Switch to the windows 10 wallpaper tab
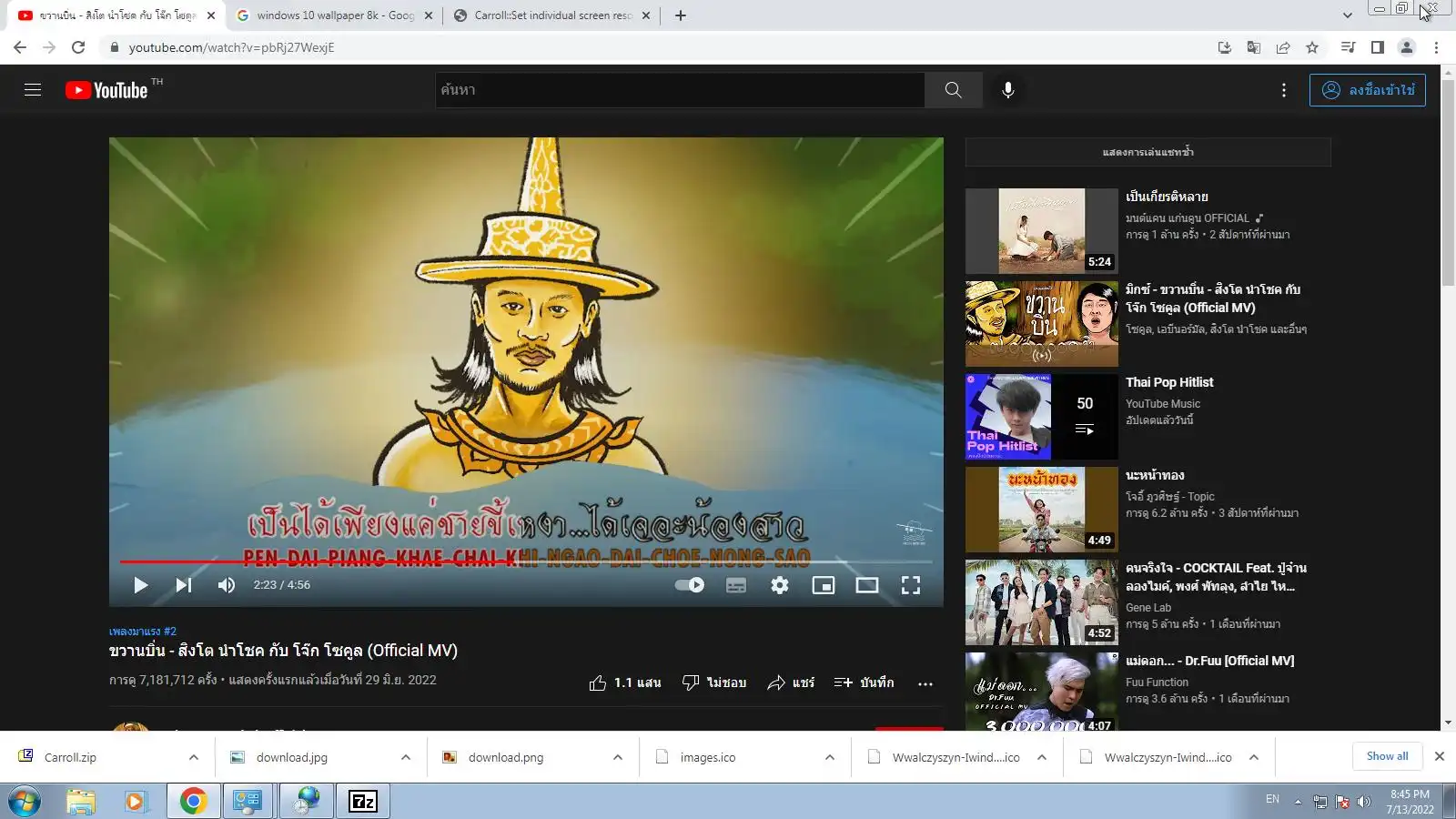The width and height of the screenshot is (1456, 819). click(x=333, y=15)
